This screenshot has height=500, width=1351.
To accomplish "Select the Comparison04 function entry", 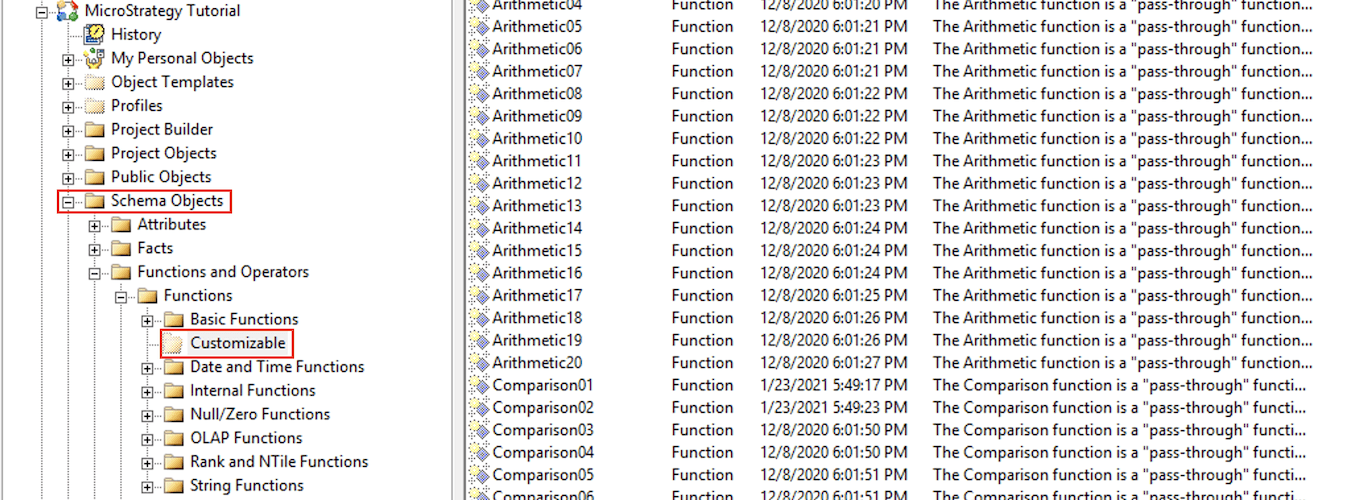I will click(x=543, y=452).
